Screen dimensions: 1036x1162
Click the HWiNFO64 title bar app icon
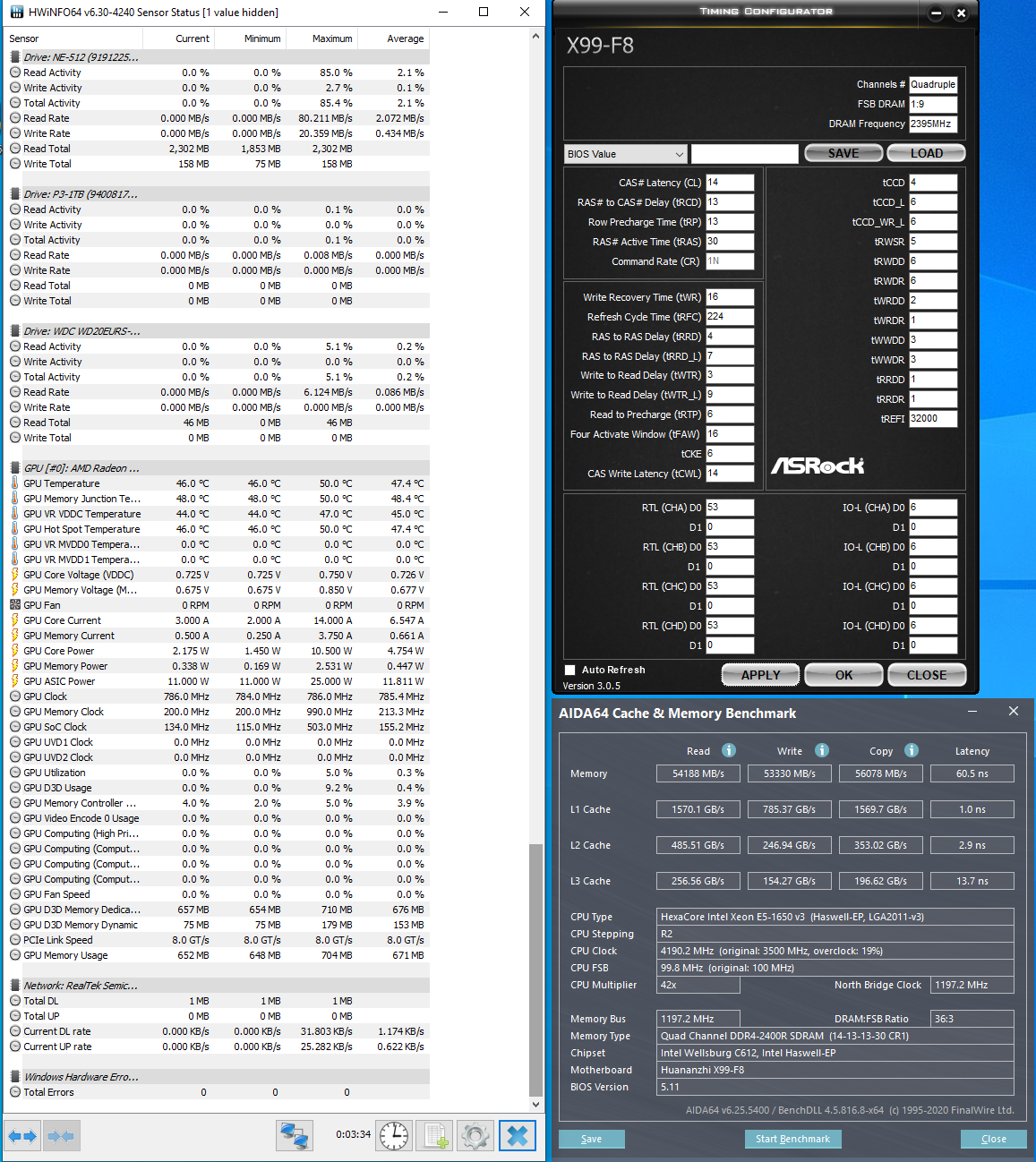click(16, 12)
